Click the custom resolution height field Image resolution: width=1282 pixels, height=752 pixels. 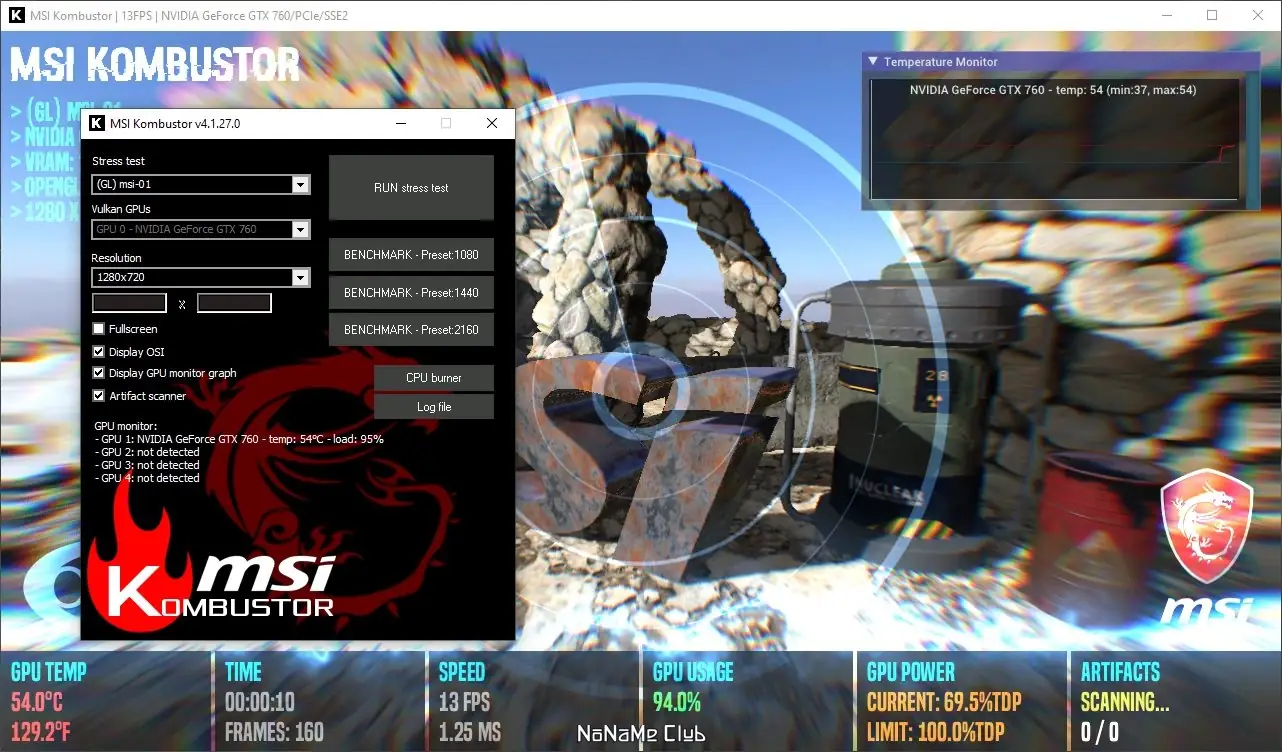tap(234, 303)
